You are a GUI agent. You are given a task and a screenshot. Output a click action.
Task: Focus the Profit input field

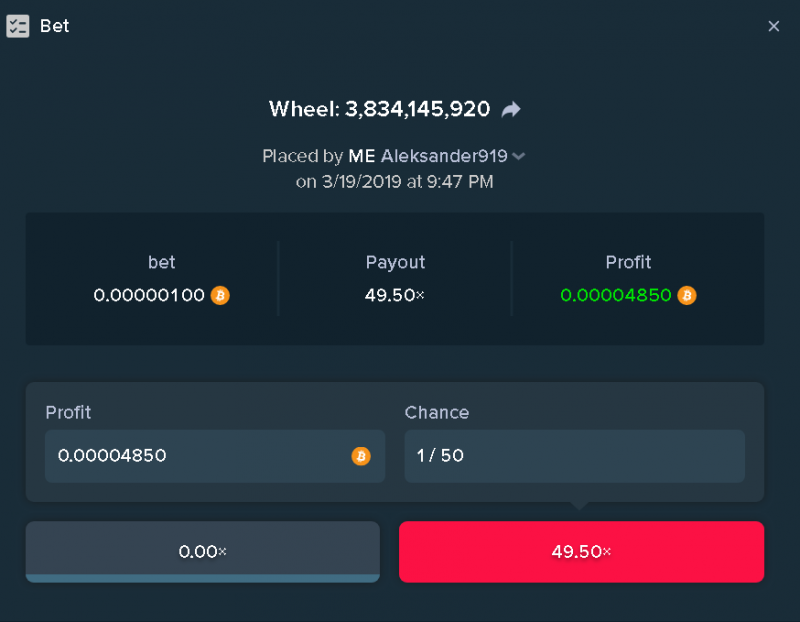[215, 456]
